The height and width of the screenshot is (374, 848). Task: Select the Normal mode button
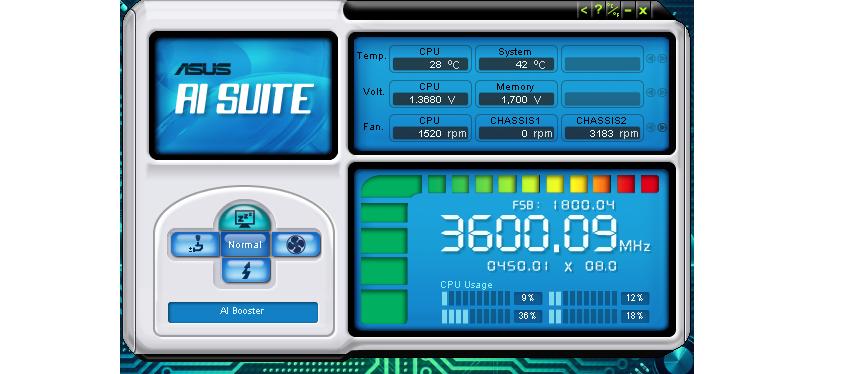pos(245,245)
